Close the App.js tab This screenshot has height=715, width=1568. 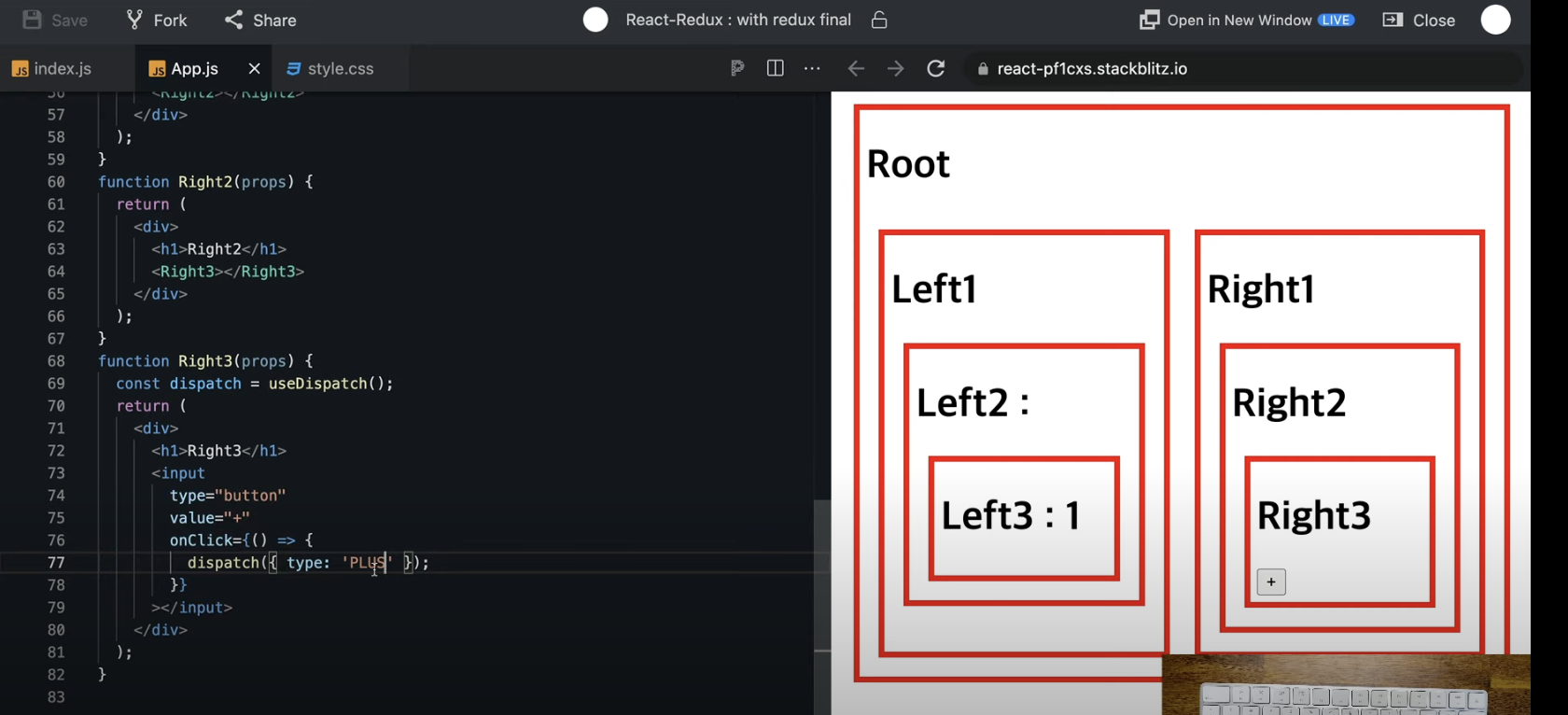(254, 69)
